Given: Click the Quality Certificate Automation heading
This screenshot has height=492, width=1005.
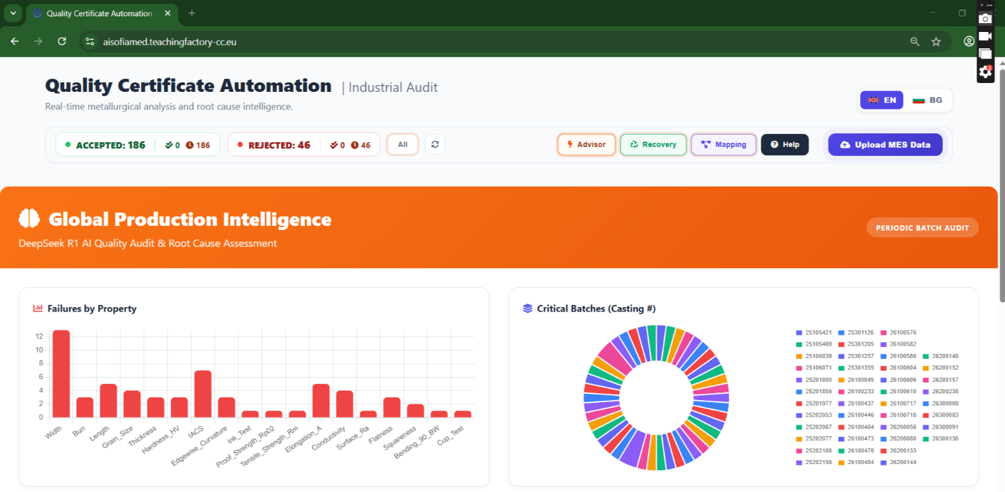Looking at the screenshot, I should point(188,86).
